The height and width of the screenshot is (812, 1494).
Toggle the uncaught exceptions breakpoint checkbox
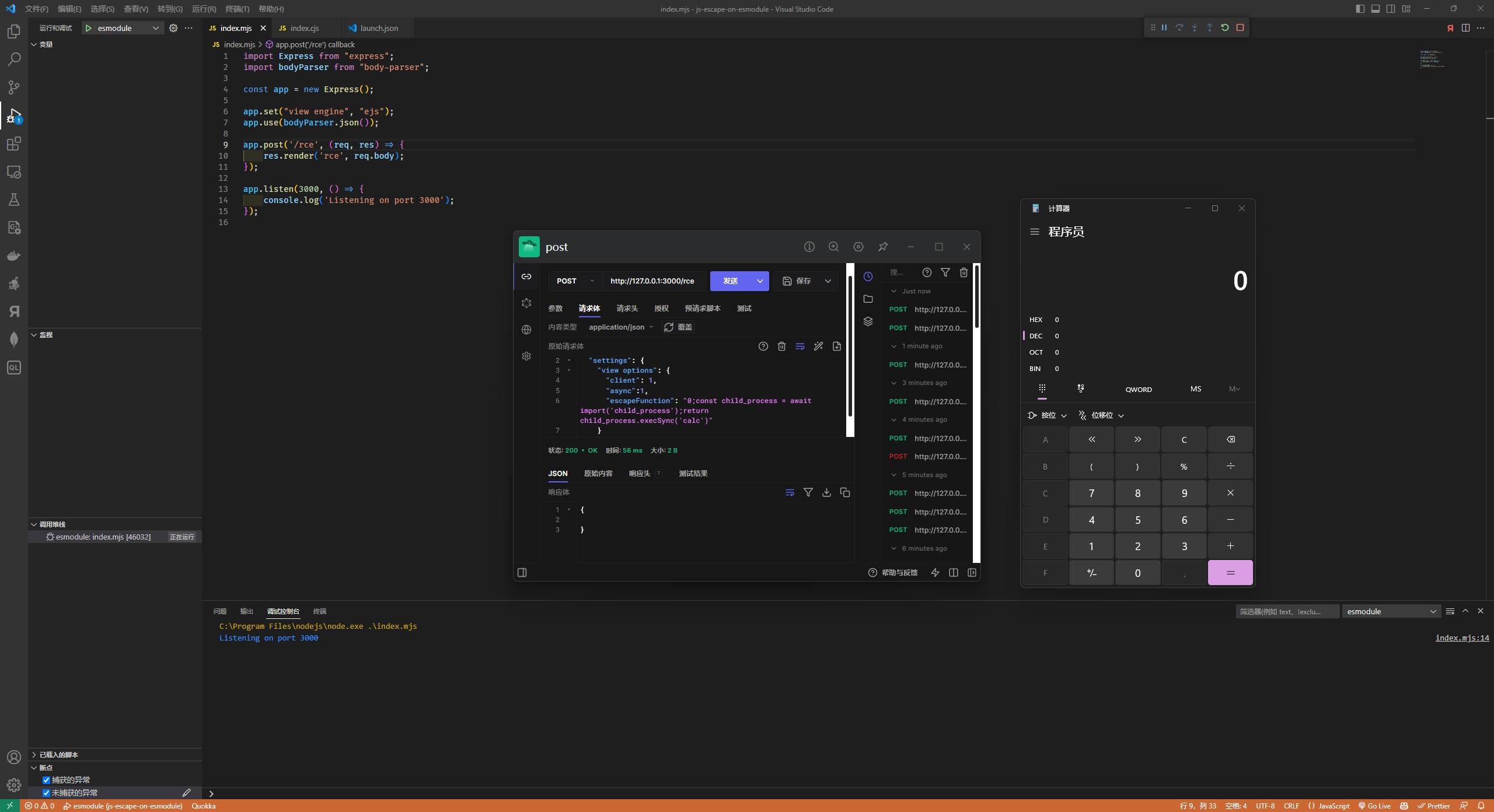tap(46, 793)
